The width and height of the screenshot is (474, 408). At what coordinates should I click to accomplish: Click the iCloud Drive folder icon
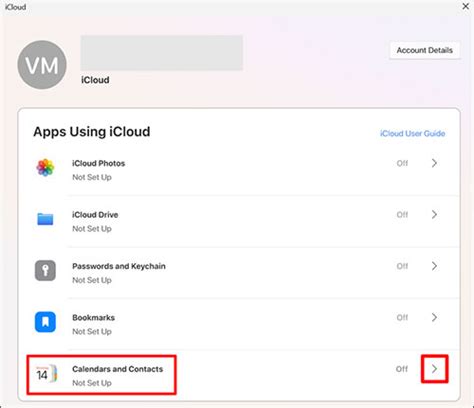click(45, 219)
